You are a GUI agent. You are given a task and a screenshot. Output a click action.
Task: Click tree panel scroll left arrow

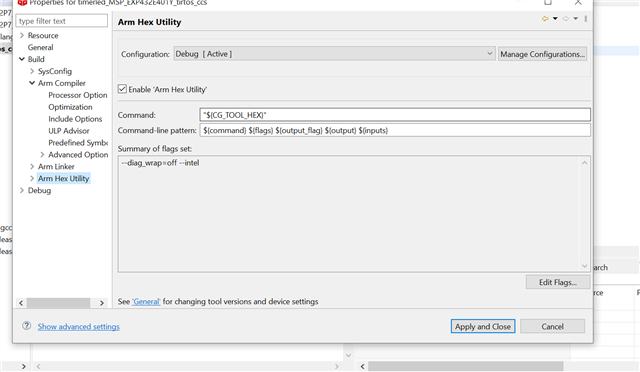coord(21,303)
